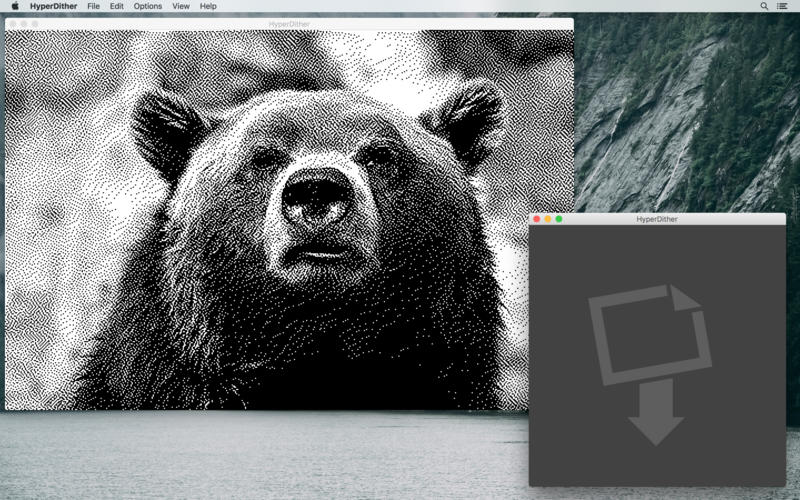Viewport: 800px width, 500px height.
Task: Open the File menu
Action: pyautogui.click(x=93, y=6)
